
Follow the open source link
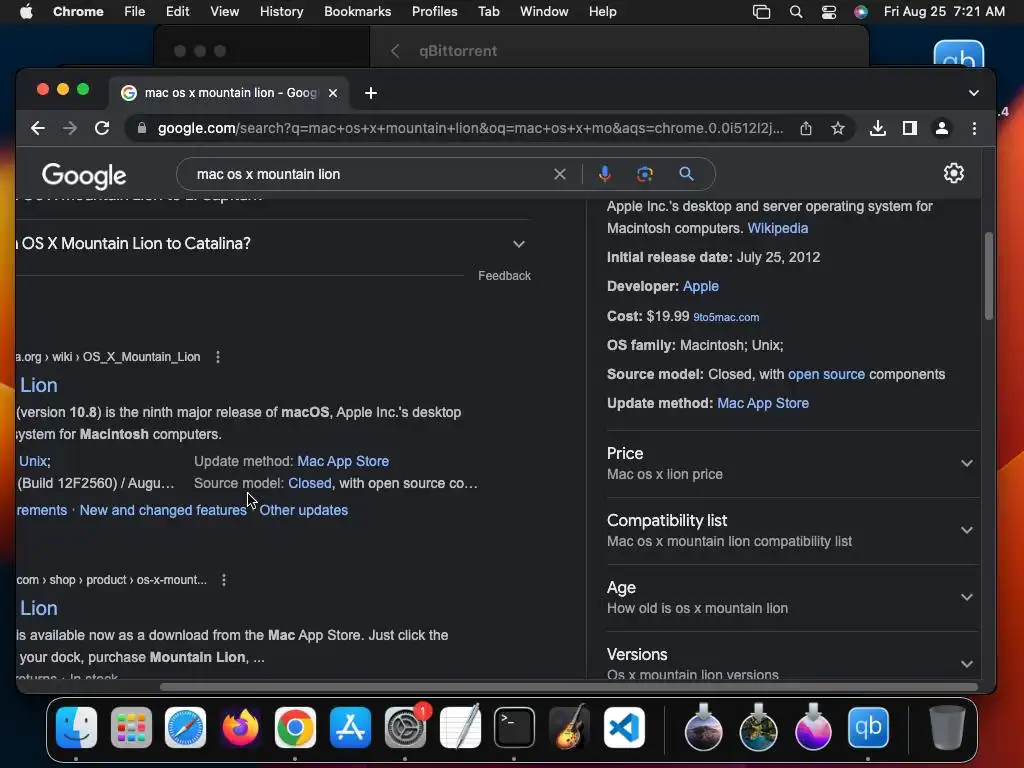coord(826,374)
